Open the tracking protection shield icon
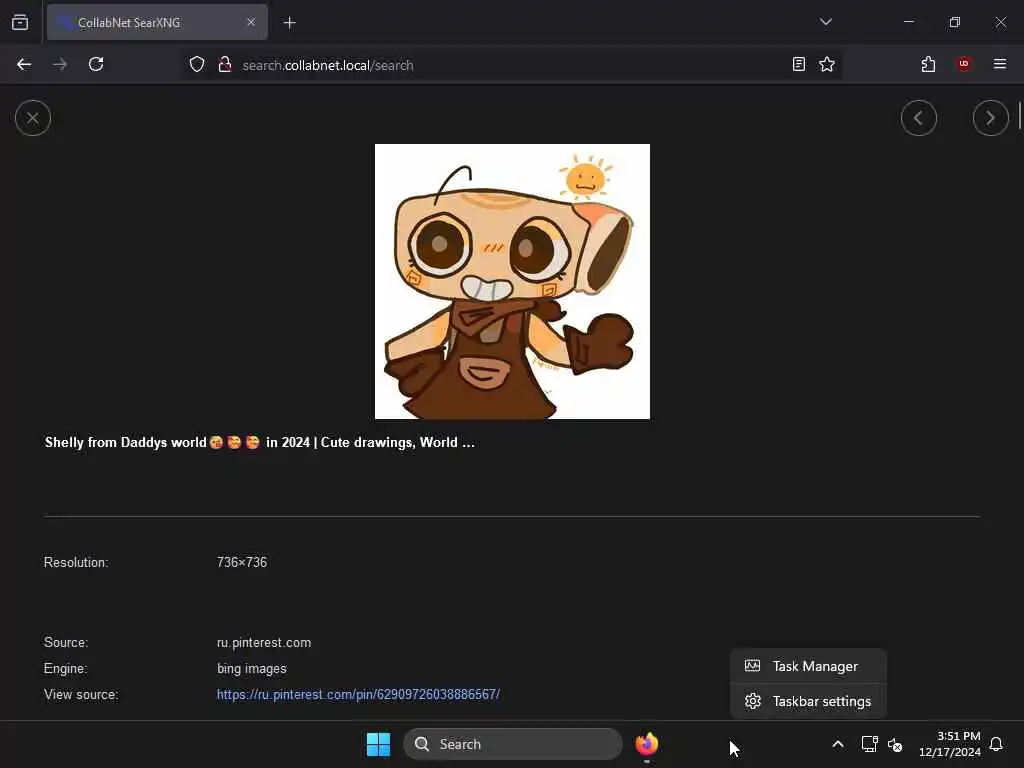The image size is (1024, 768). pos(197,65)
